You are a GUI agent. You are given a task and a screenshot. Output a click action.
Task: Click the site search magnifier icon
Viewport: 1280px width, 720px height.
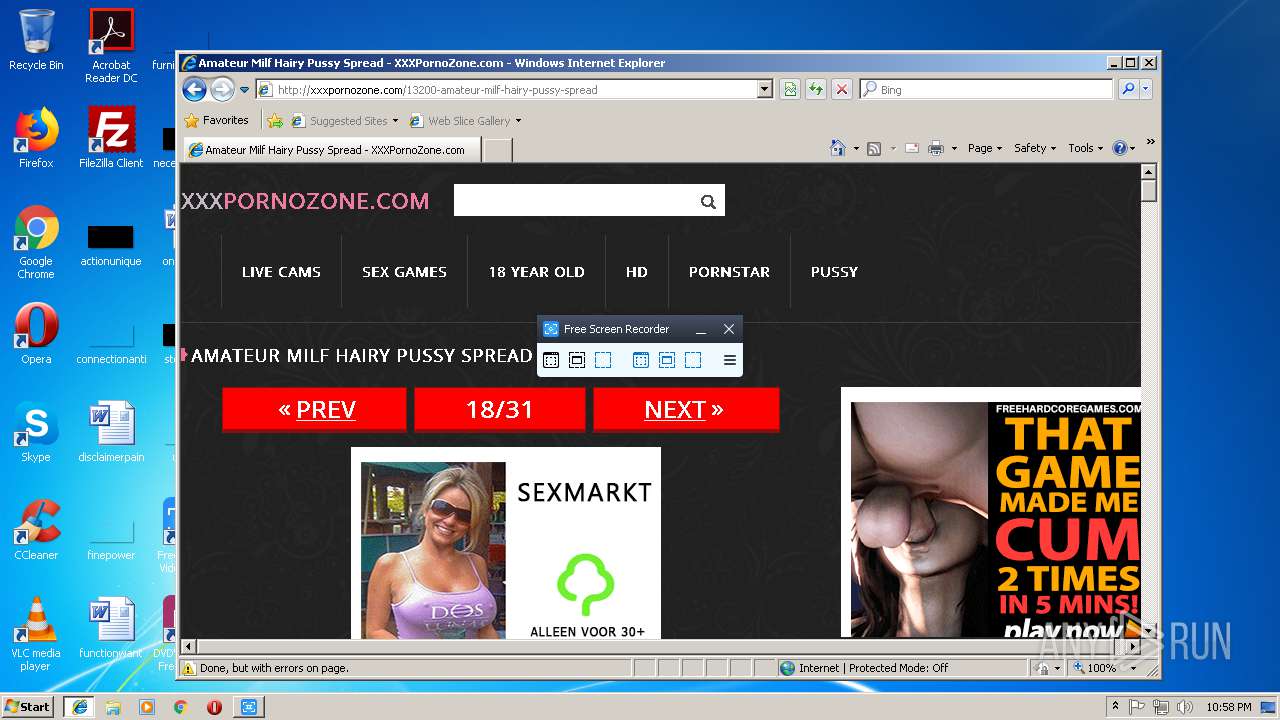click(x=709, y=201)
